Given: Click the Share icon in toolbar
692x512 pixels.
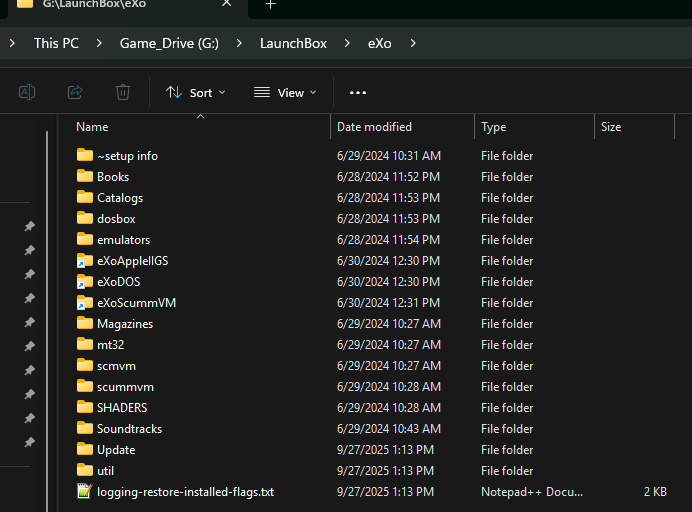Looking at the screenshot, I should point(75,92).
